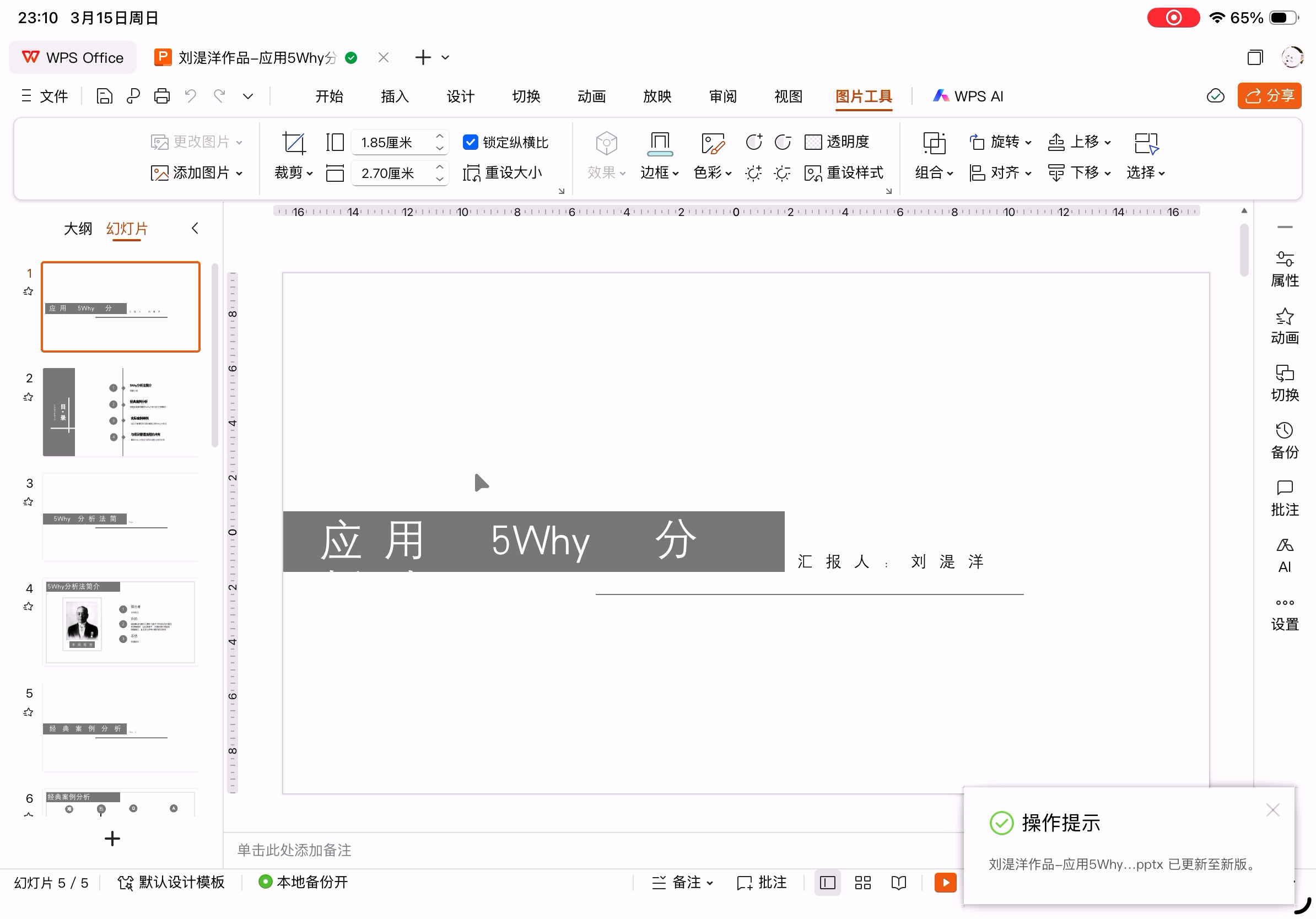
Task: Click the crop (裁剪) tool icon
Action: click(294, 143)
